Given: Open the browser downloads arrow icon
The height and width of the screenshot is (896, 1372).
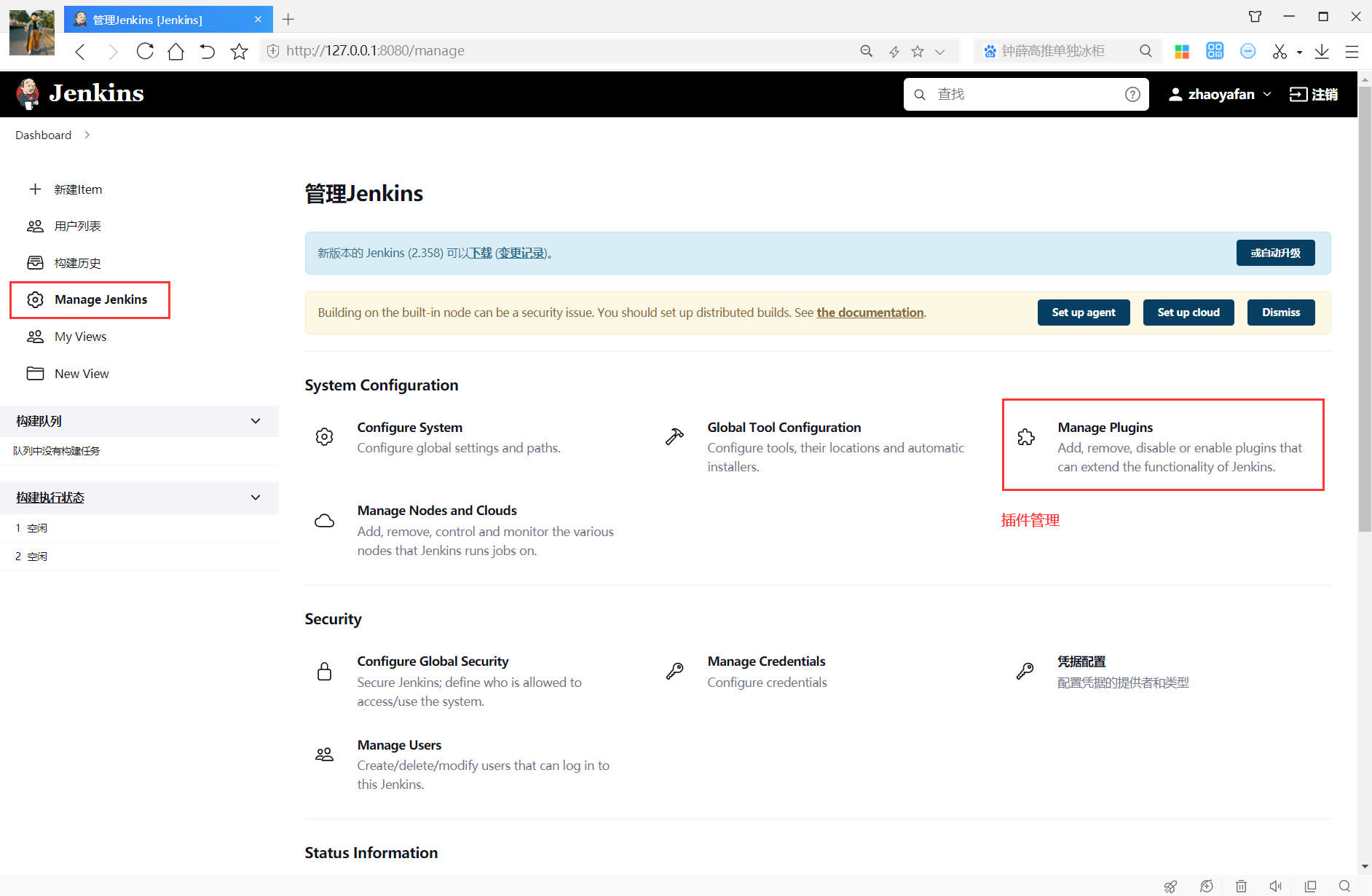Looking at the screenshot, I should 1322,51.
